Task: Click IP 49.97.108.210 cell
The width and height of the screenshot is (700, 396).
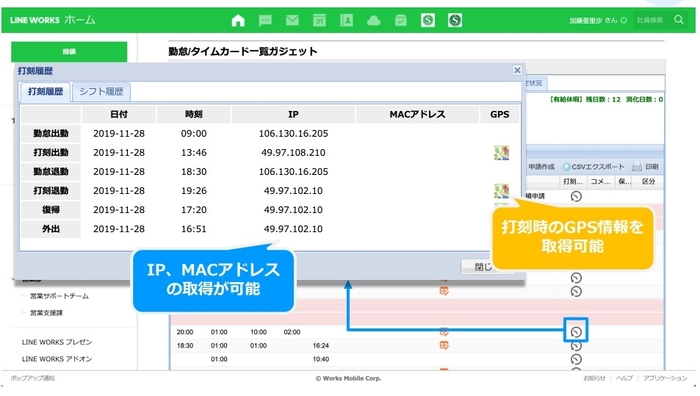Action: (x=293, y=153)
